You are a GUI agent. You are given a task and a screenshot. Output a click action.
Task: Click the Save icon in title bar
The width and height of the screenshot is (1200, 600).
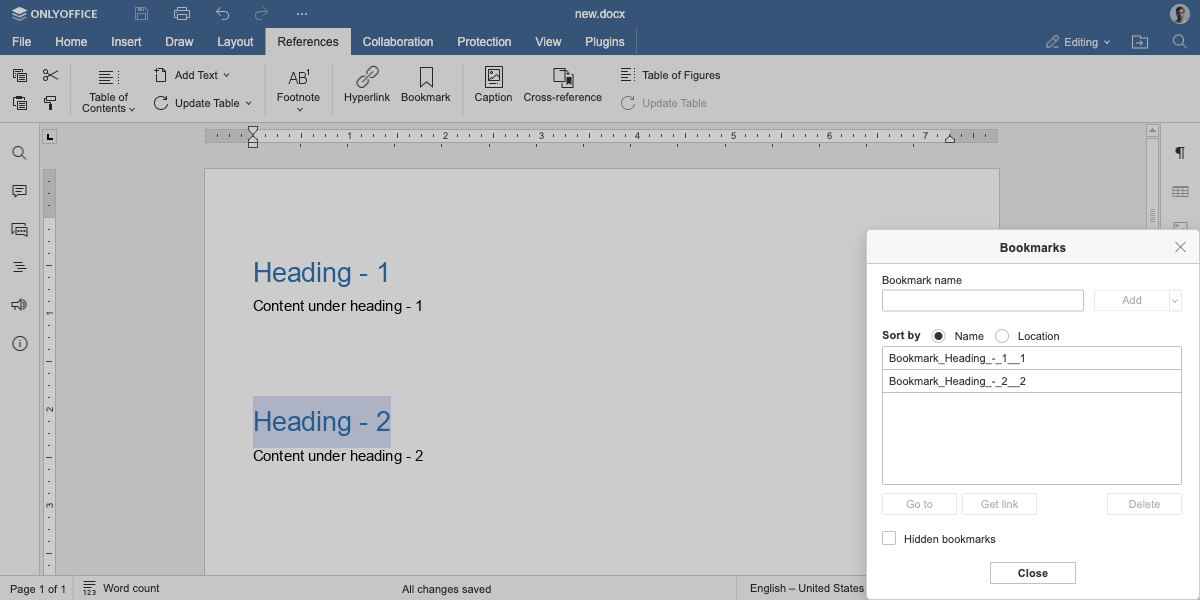(142, 14)
